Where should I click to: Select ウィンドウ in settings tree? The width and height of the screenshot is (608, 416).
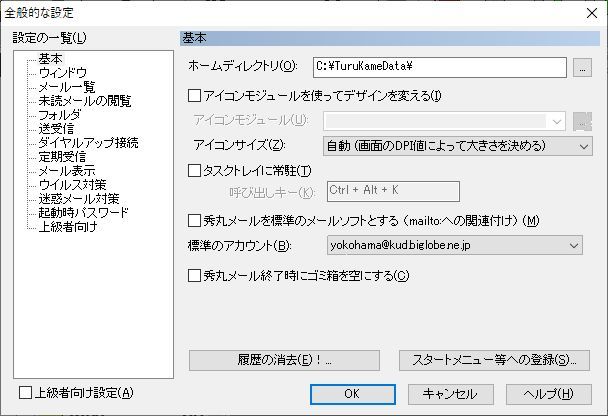[62, 73]
